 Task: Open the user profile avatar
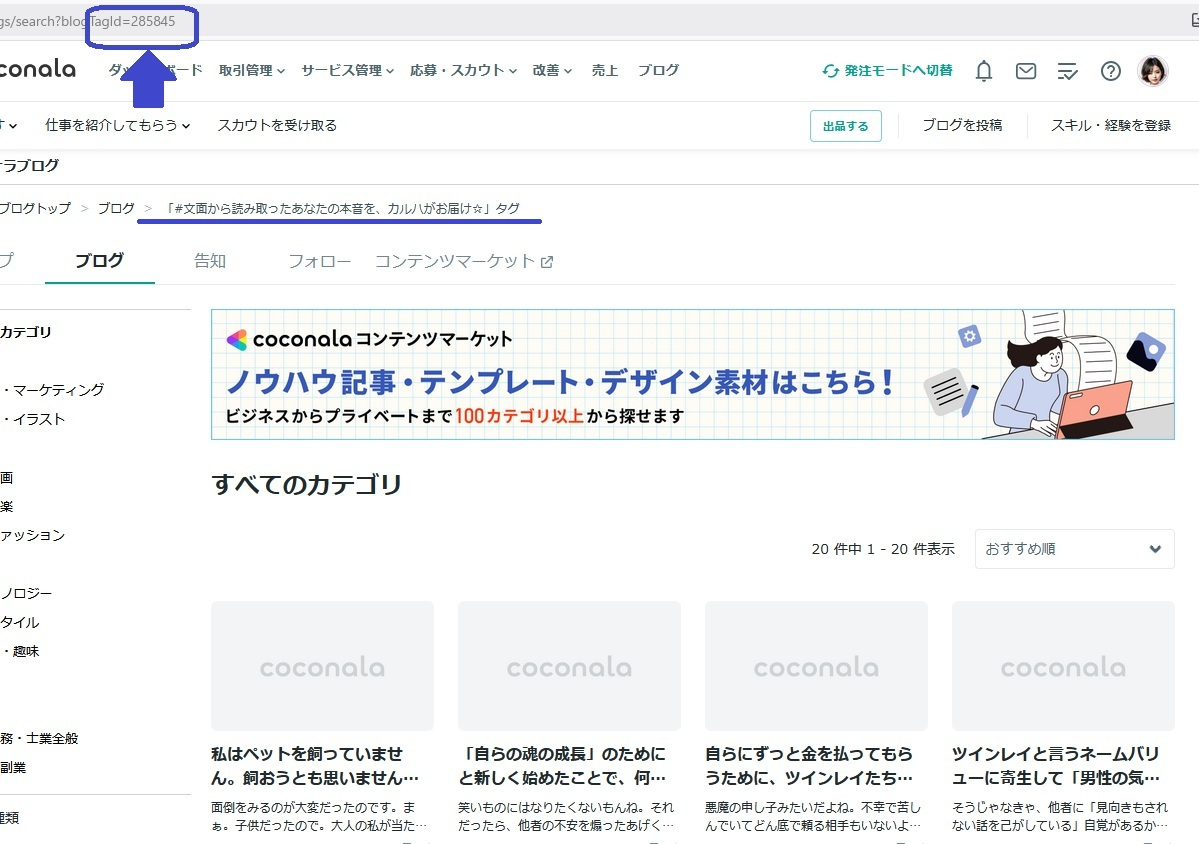[x=1153, y=71]
